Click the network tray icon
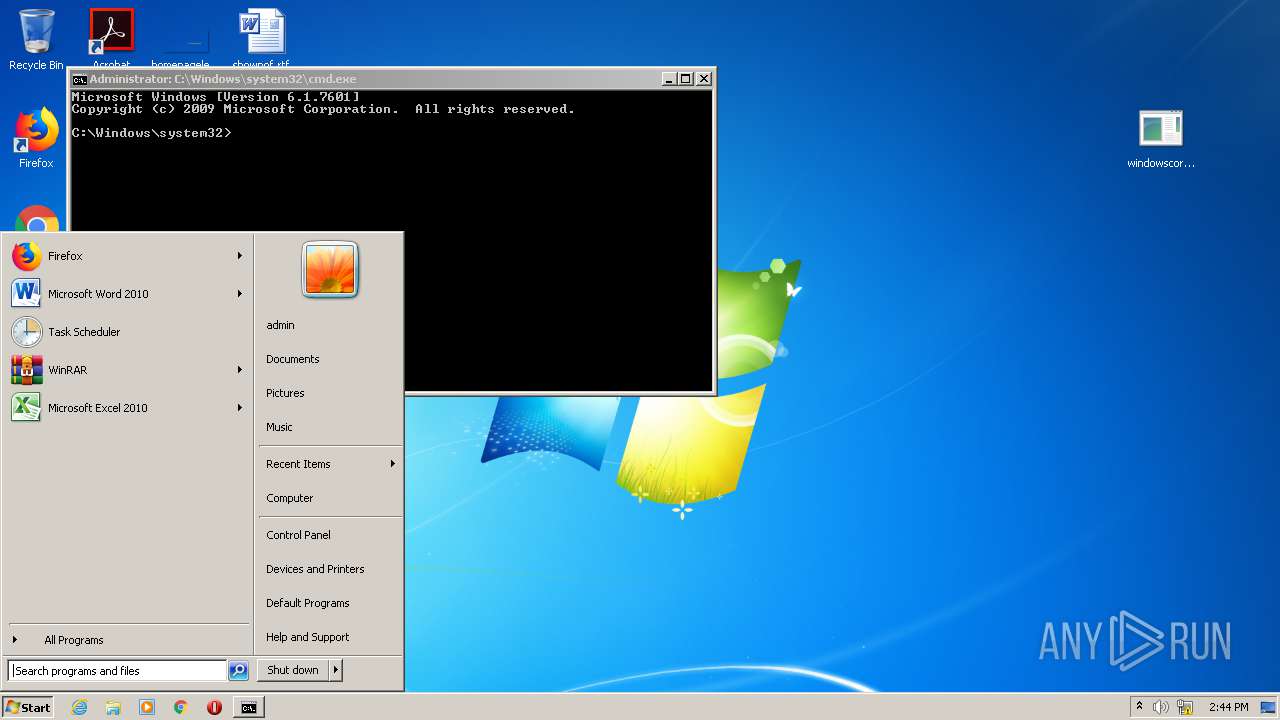Screen dimensions: 1280x720 (1185, 707)
